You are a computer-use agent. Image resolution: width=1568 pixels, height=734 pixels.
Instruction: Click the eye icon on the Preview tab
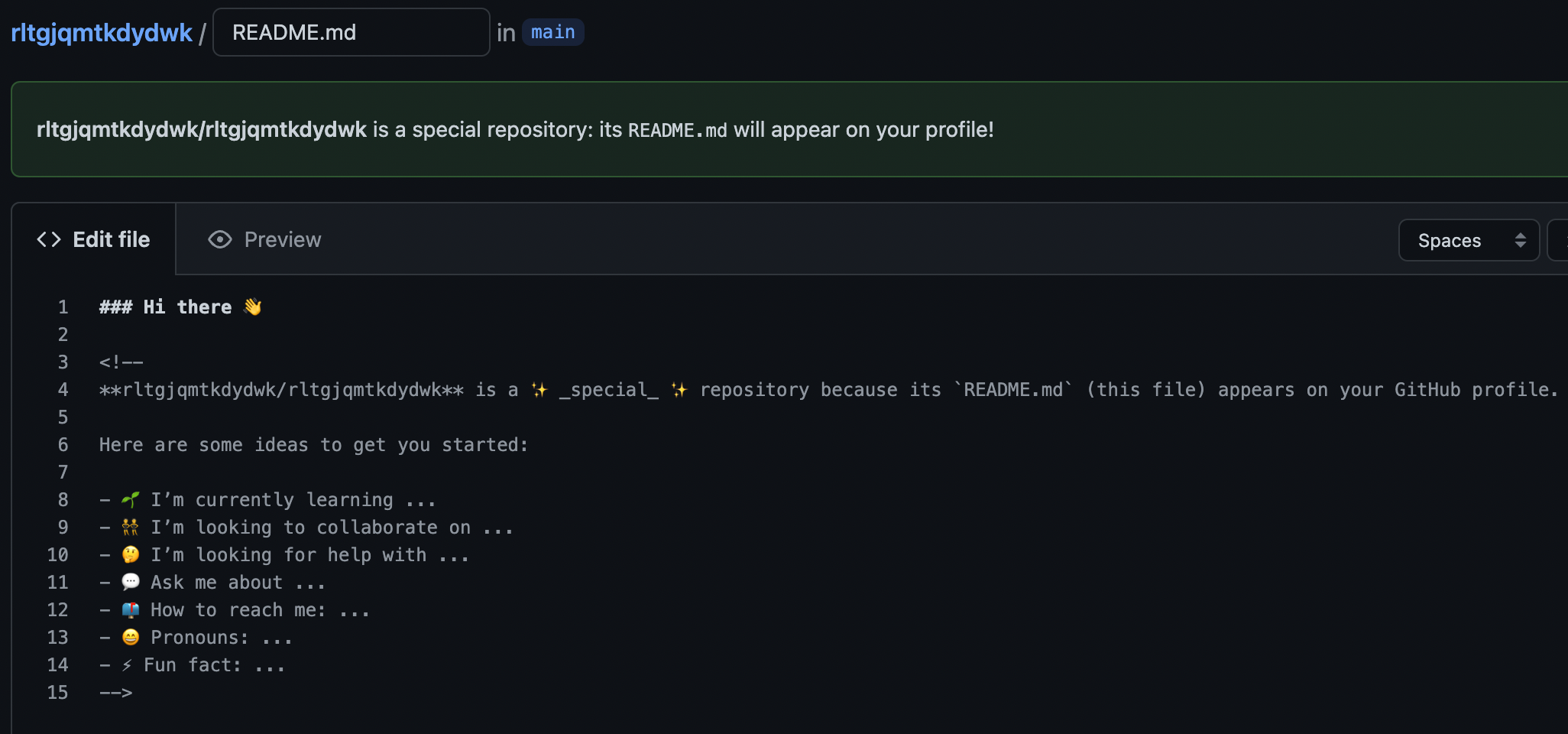click(x=219, y=239)
